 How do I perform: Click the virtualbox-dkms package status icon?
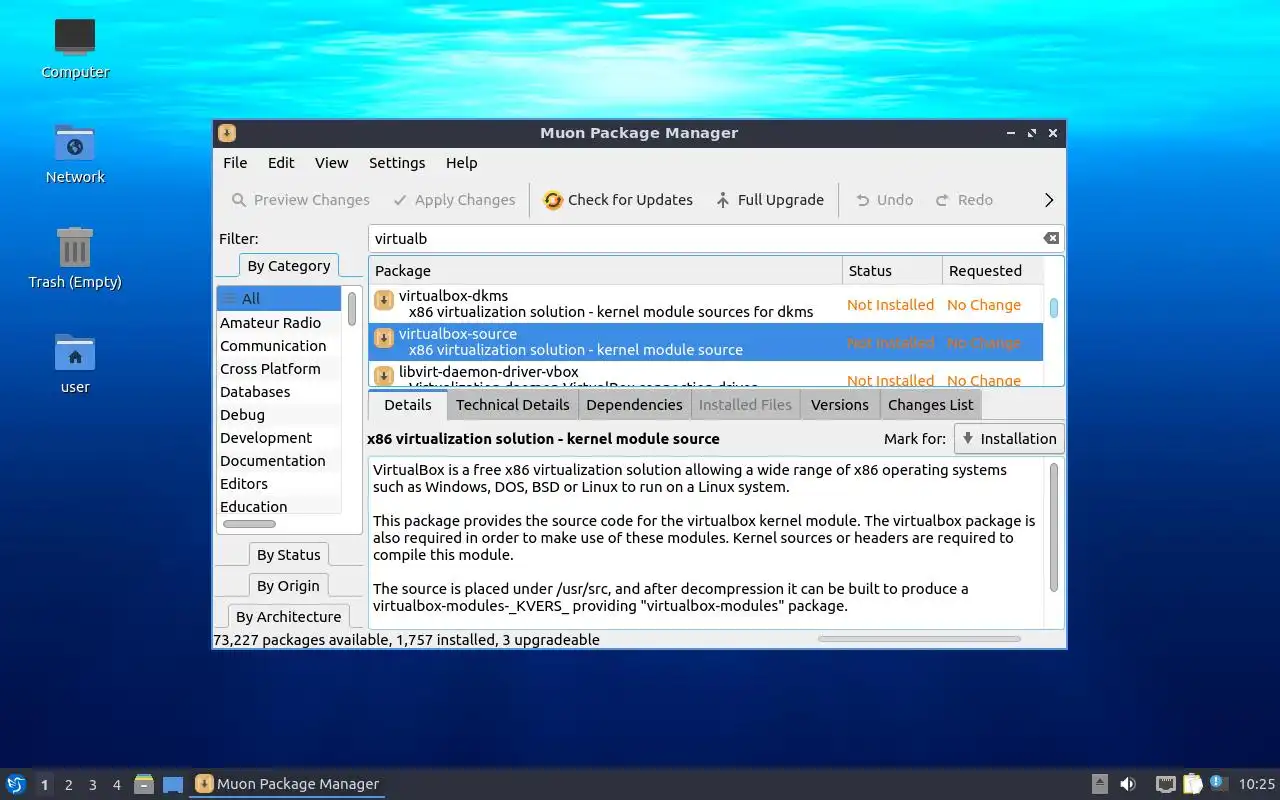[383, 301]
